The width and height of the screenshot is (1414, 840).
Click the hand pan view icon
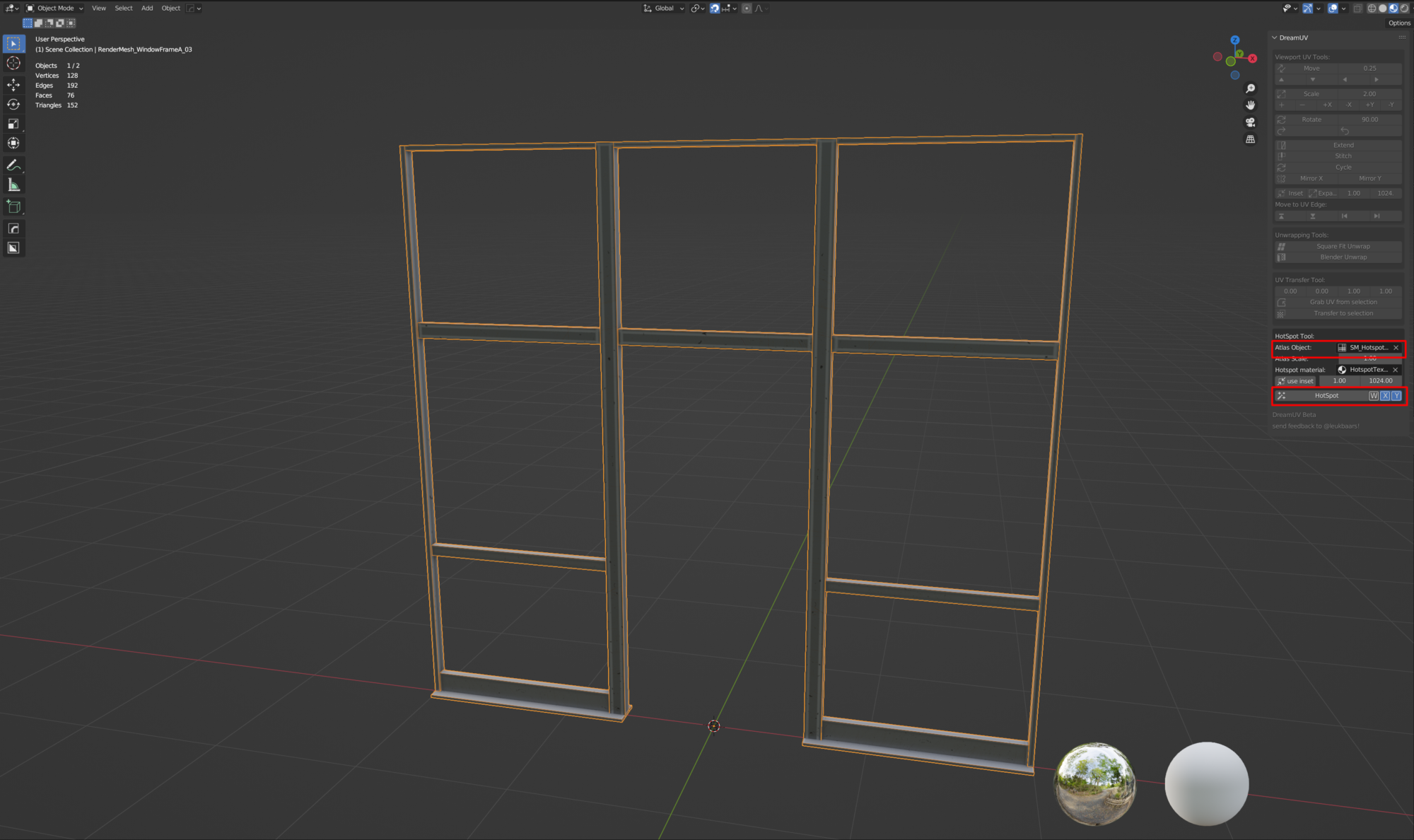click(x=1250, y=105)
